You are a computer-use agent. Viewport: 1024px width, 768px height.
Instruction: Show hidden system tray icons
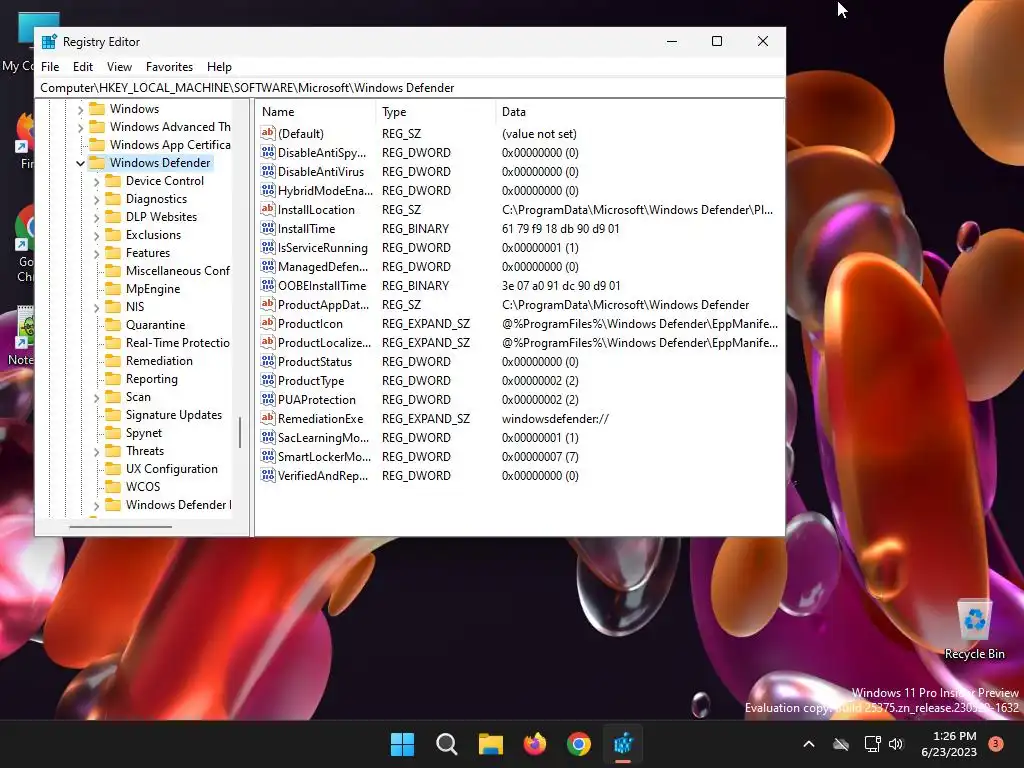coord(808,744)
